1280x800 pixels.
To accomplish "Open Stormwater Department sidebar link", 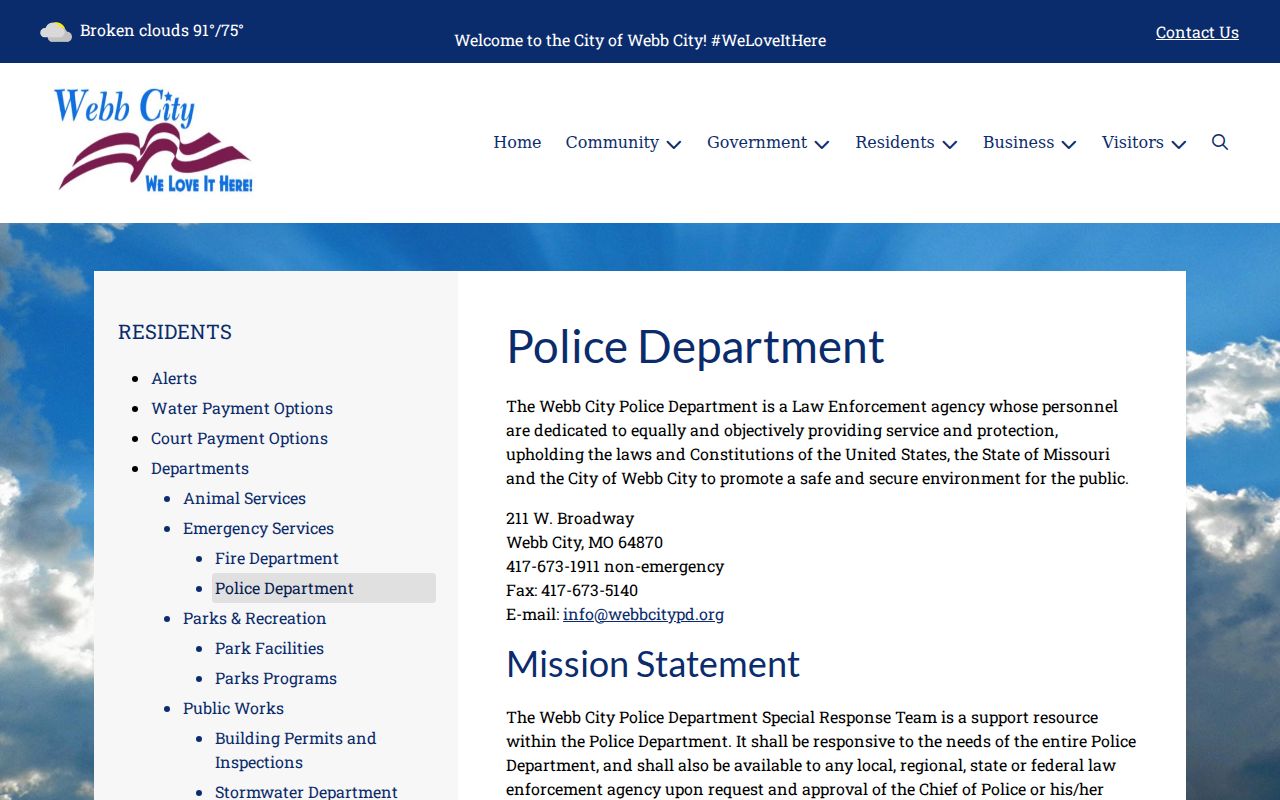I will click(x=306, y=791).
